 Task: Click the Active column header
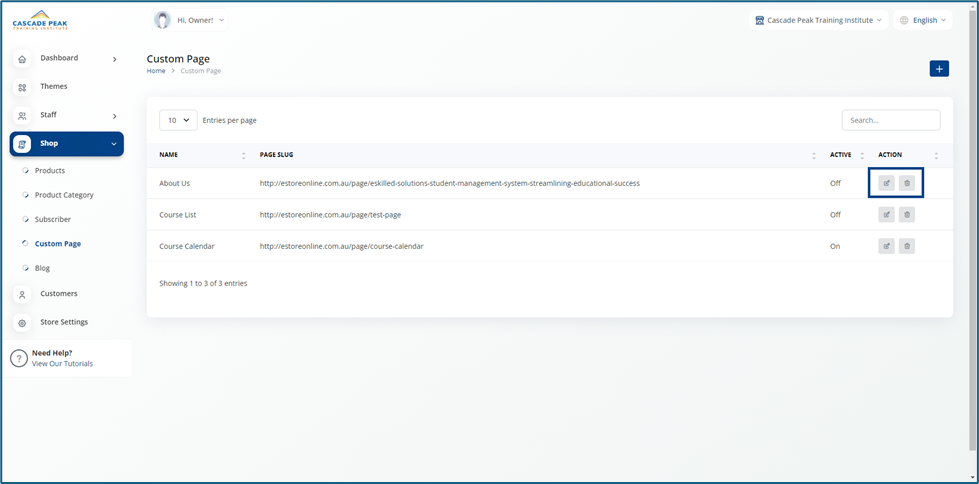point(840,155)
